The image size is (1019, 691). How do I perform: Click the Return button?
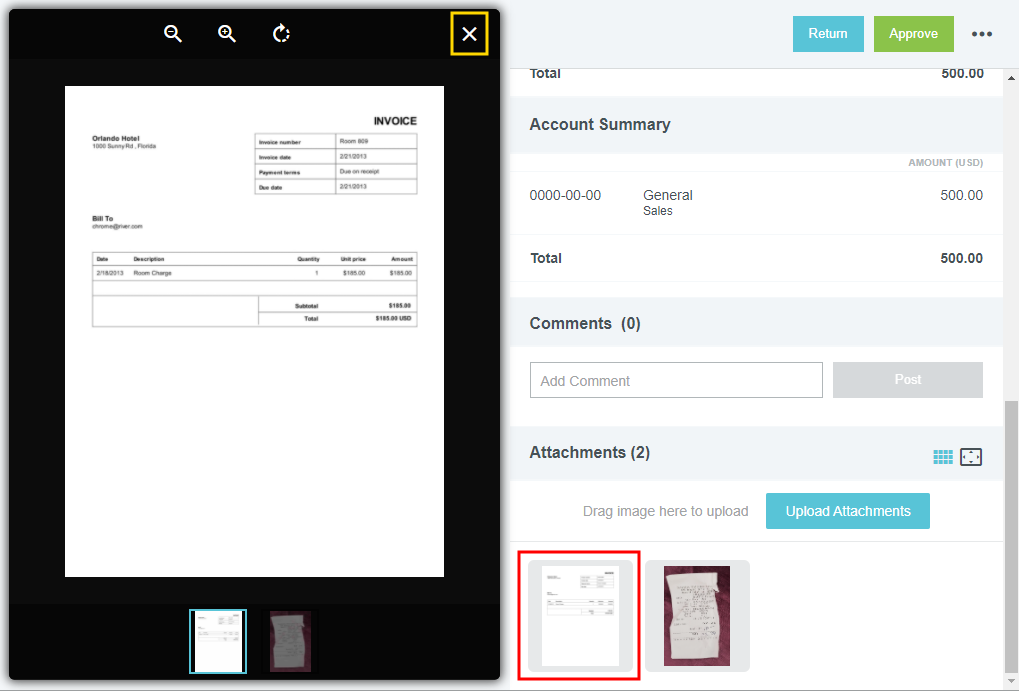(x=828, y=34)
